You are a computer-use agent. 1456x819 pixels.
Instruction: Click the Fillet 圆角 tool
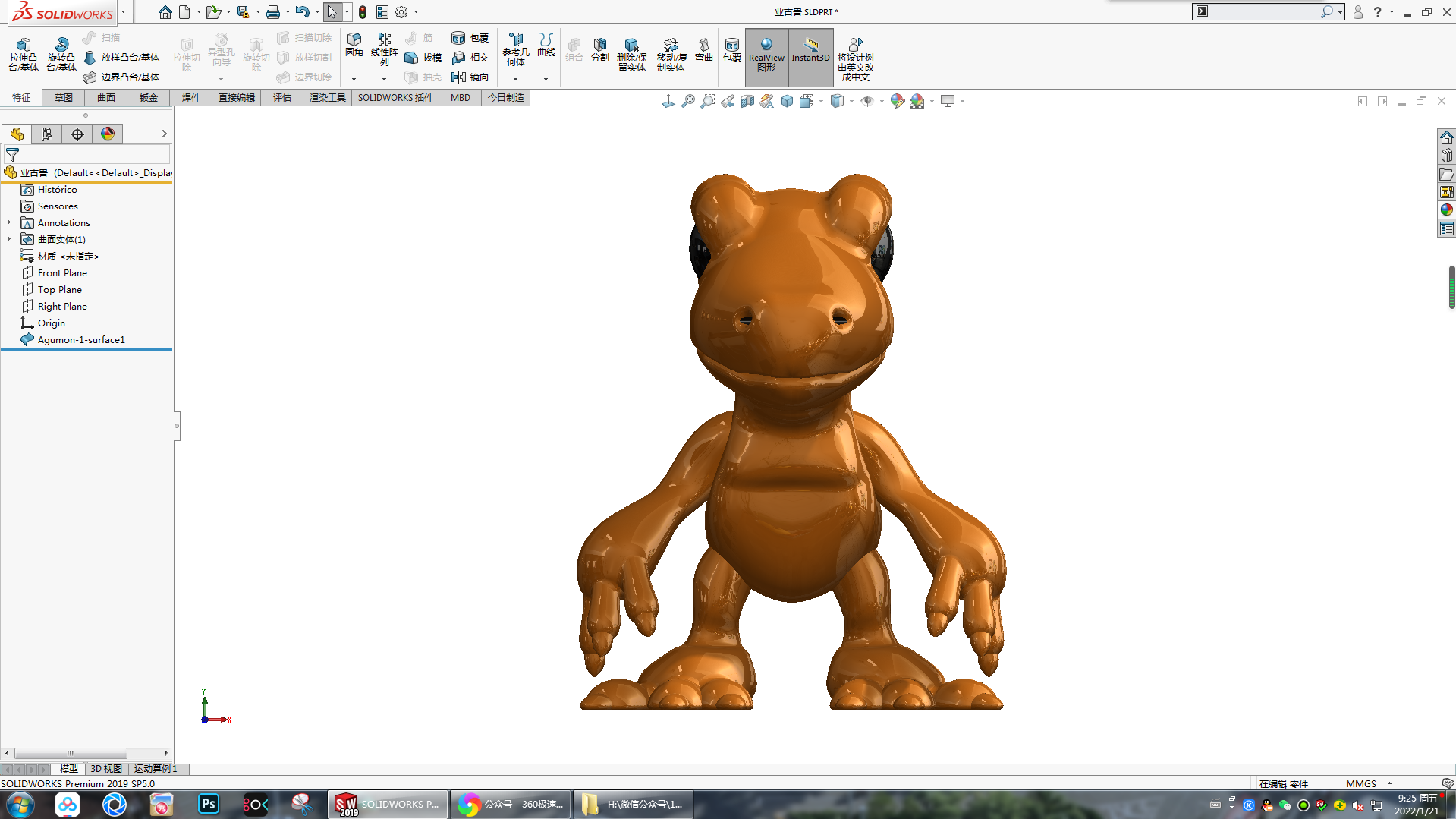click(354, 45)
